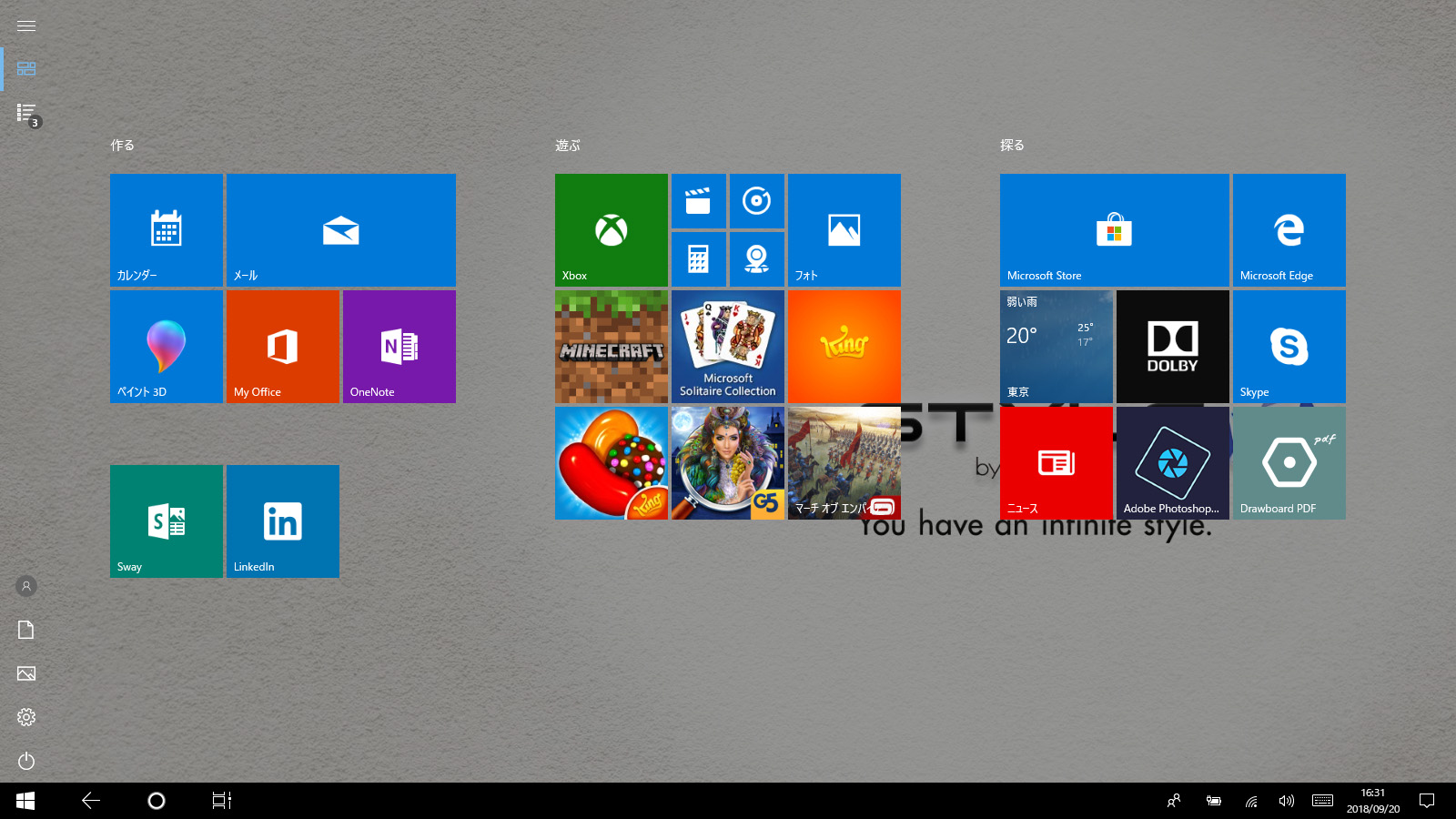Open the Minecraft tile

click(611, 346)
